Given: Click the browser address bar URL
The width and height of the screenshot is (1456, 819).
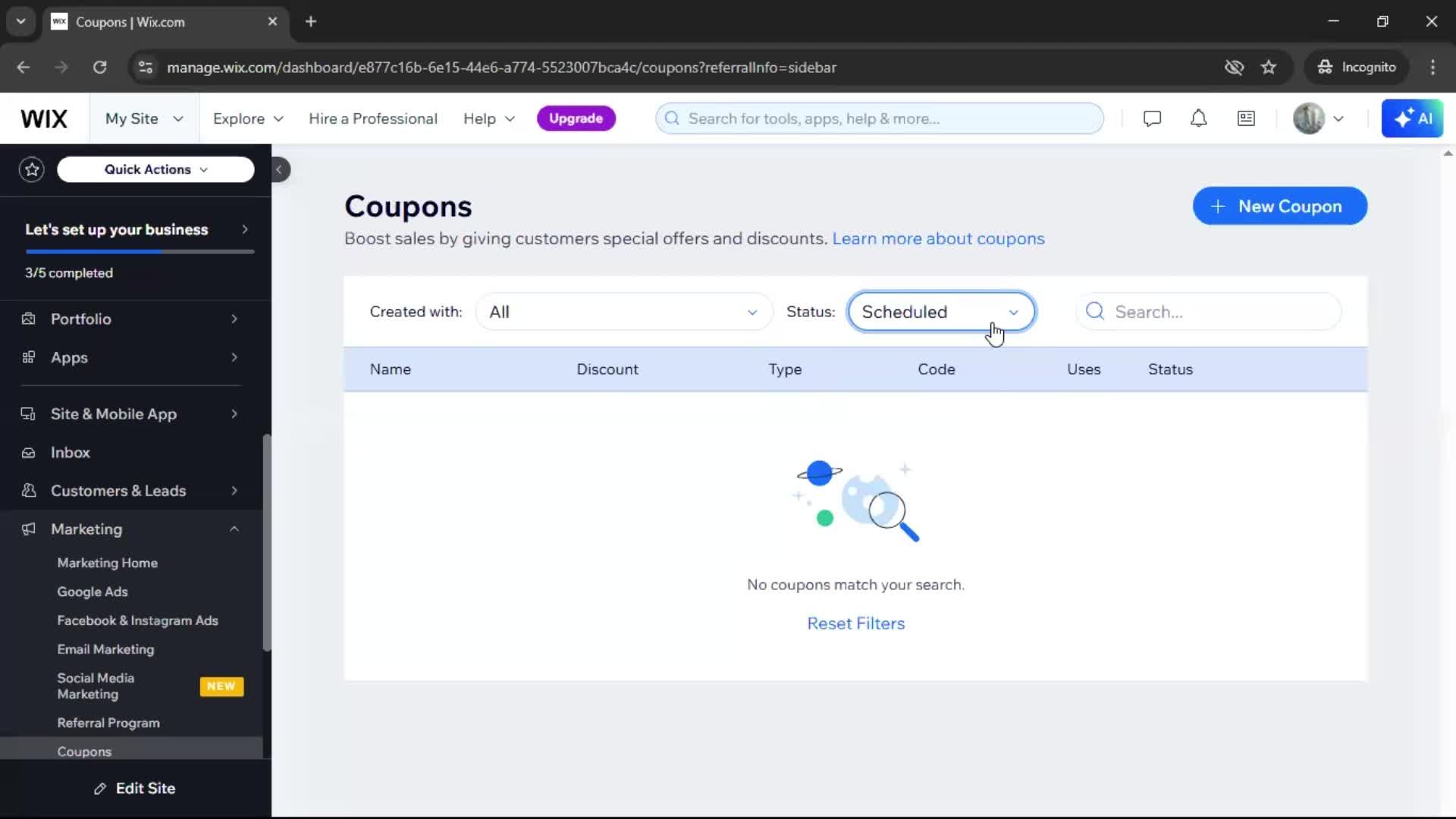Looking at the screenshot, I should [501, 67].
